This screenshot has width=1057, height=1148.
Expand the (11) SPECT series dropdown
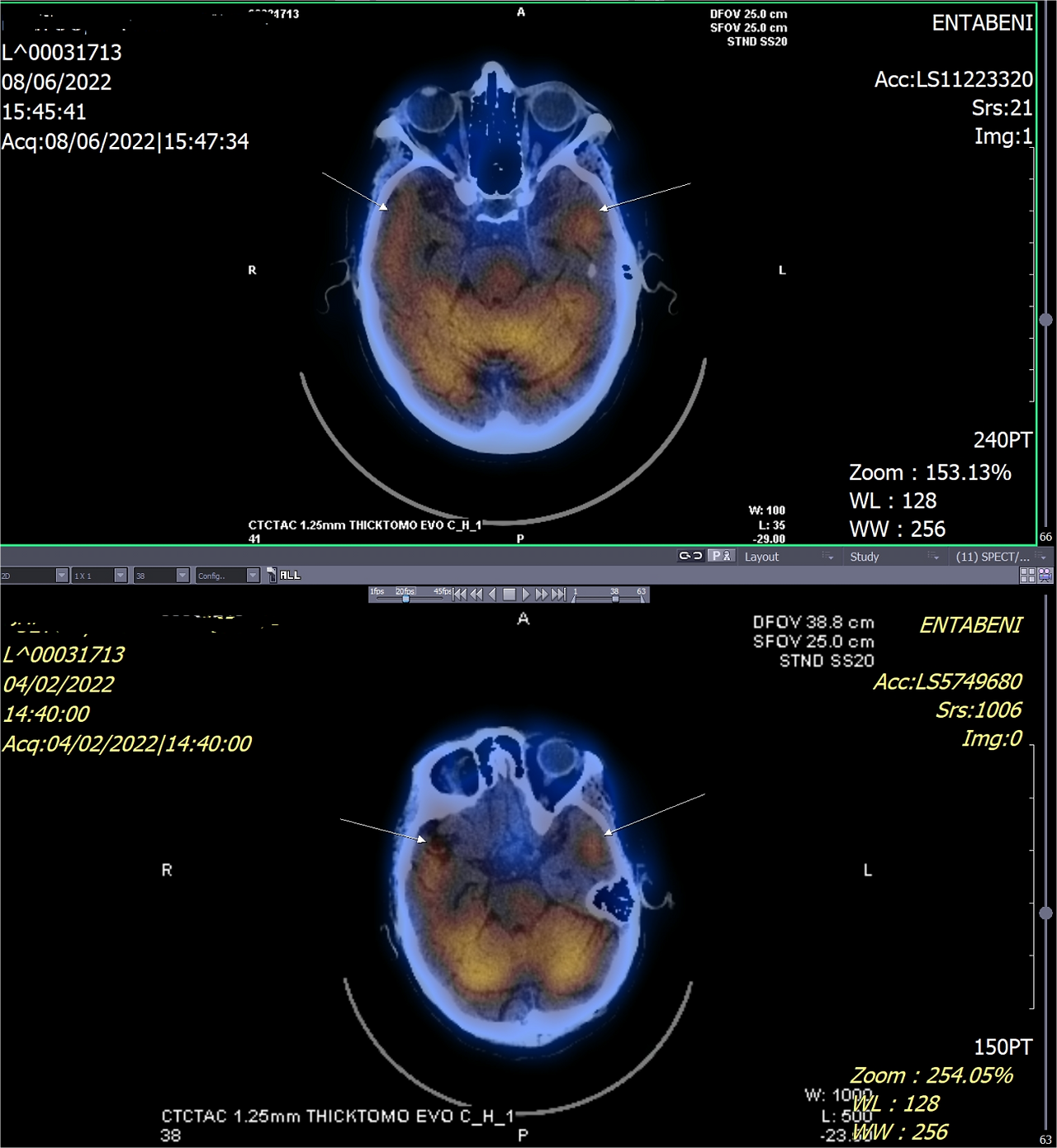coord(1000,557)
